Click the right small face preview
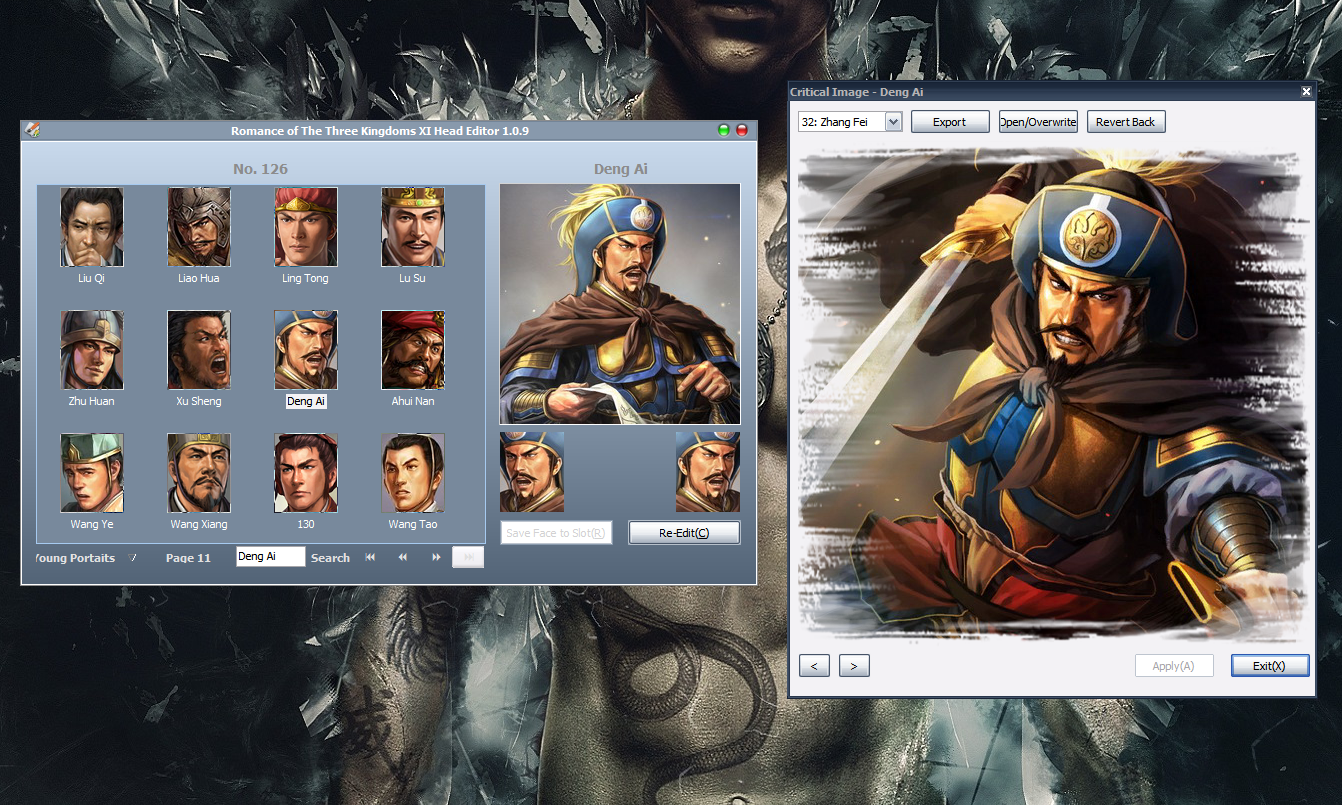 click(x=708, y=472)
